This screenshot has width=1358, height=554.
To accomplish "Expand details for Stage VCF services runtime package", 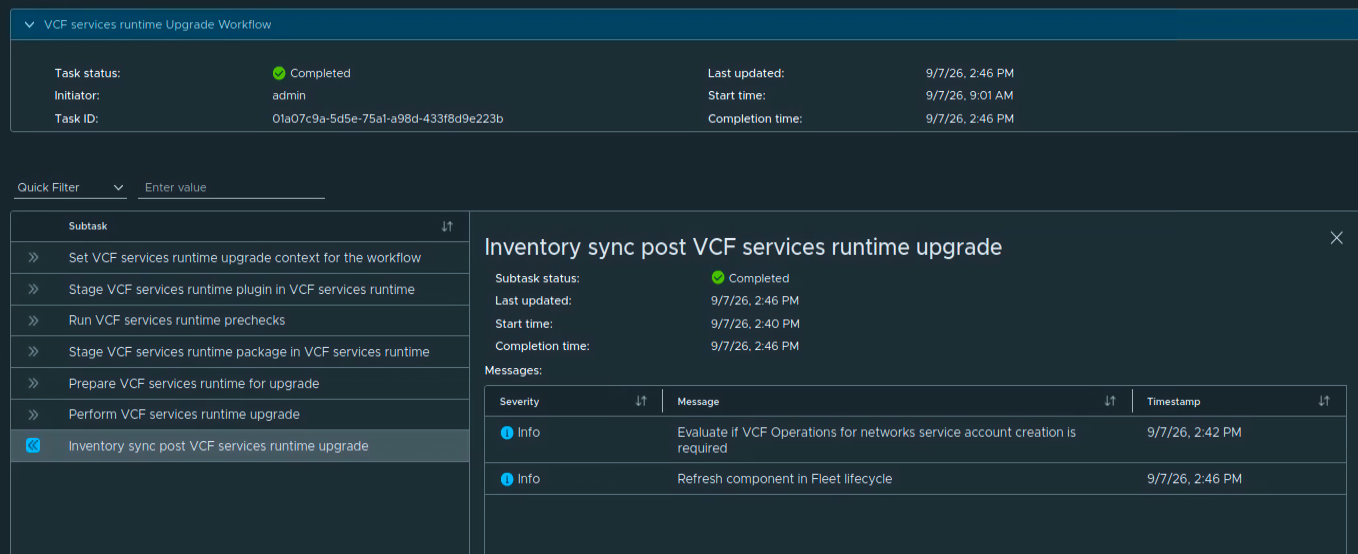I will coord(33,352).
